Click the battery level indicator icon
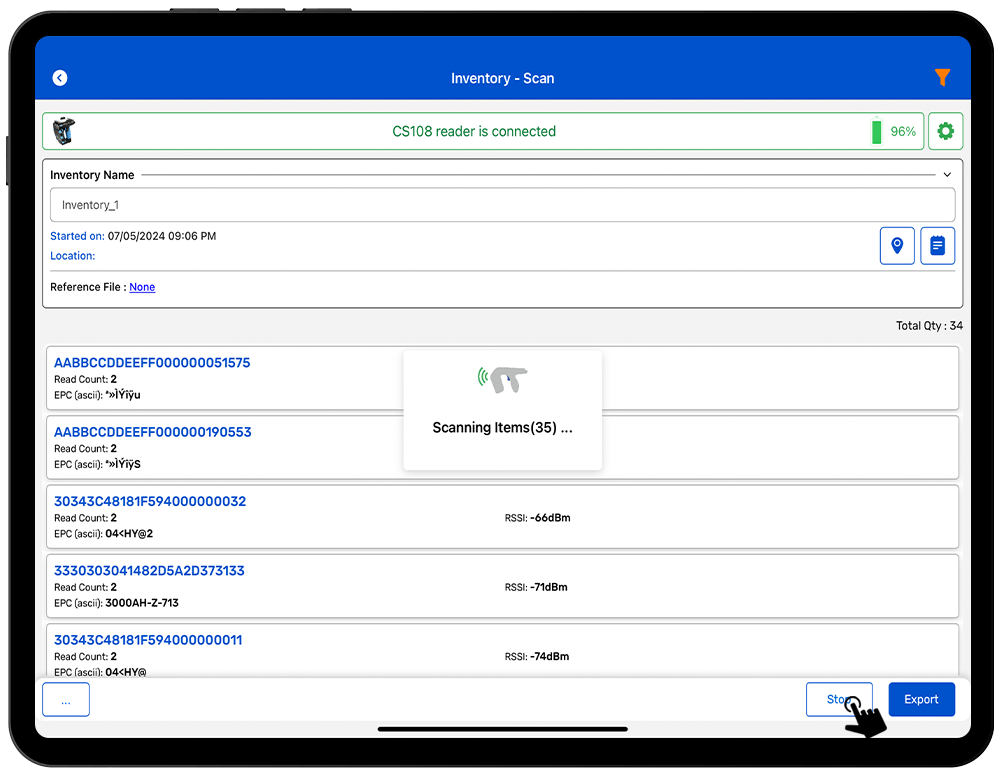Image resolution: width=1000 pixels, height=774 pixels. point(876,131)
